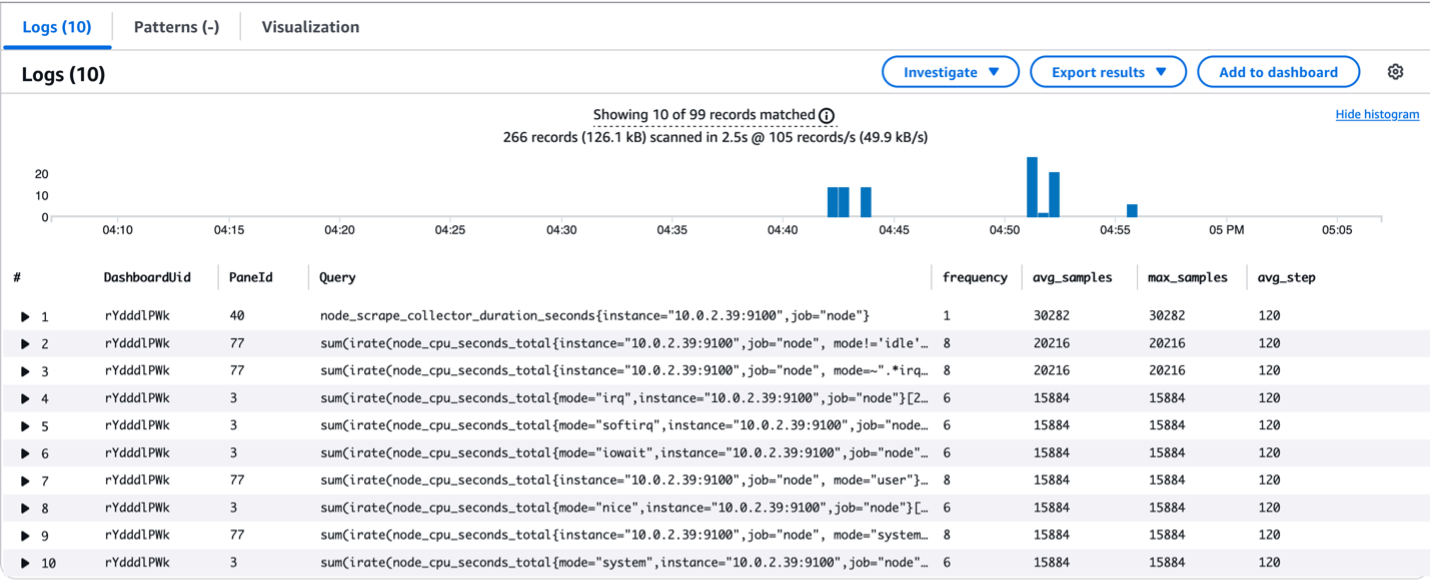Click the info icon beside records matched
This screenshot has height=583, width=1430.
tap(825, 114)
